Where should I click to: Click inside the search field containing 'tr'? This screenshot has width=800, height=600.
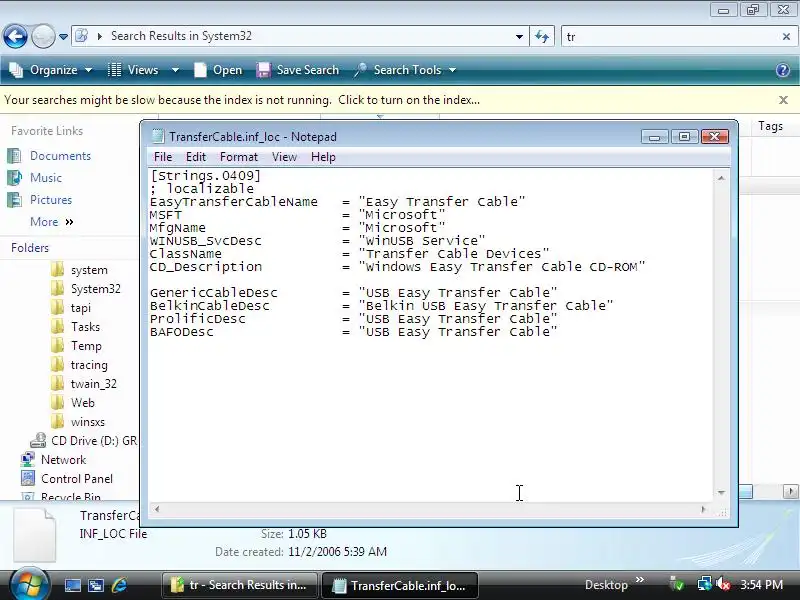[669, 37]
